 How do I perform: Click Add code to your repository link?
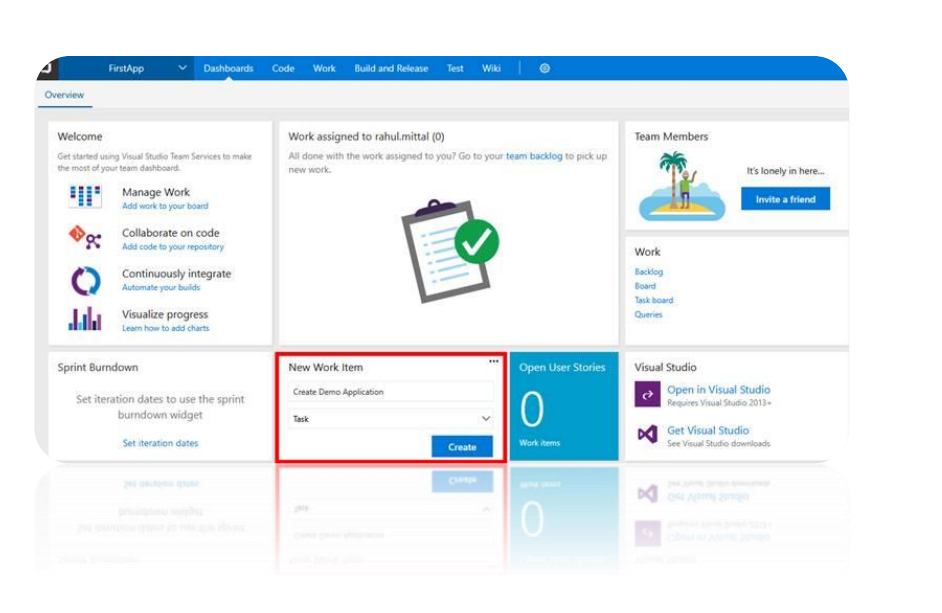173,247
